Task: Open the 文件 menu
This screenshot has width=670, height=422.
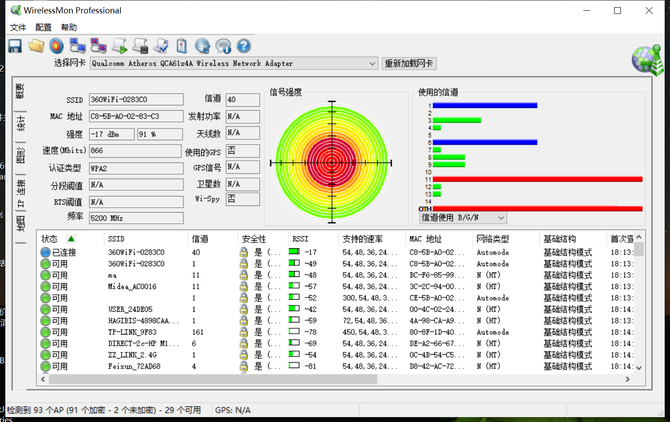Action: (18, 27)
